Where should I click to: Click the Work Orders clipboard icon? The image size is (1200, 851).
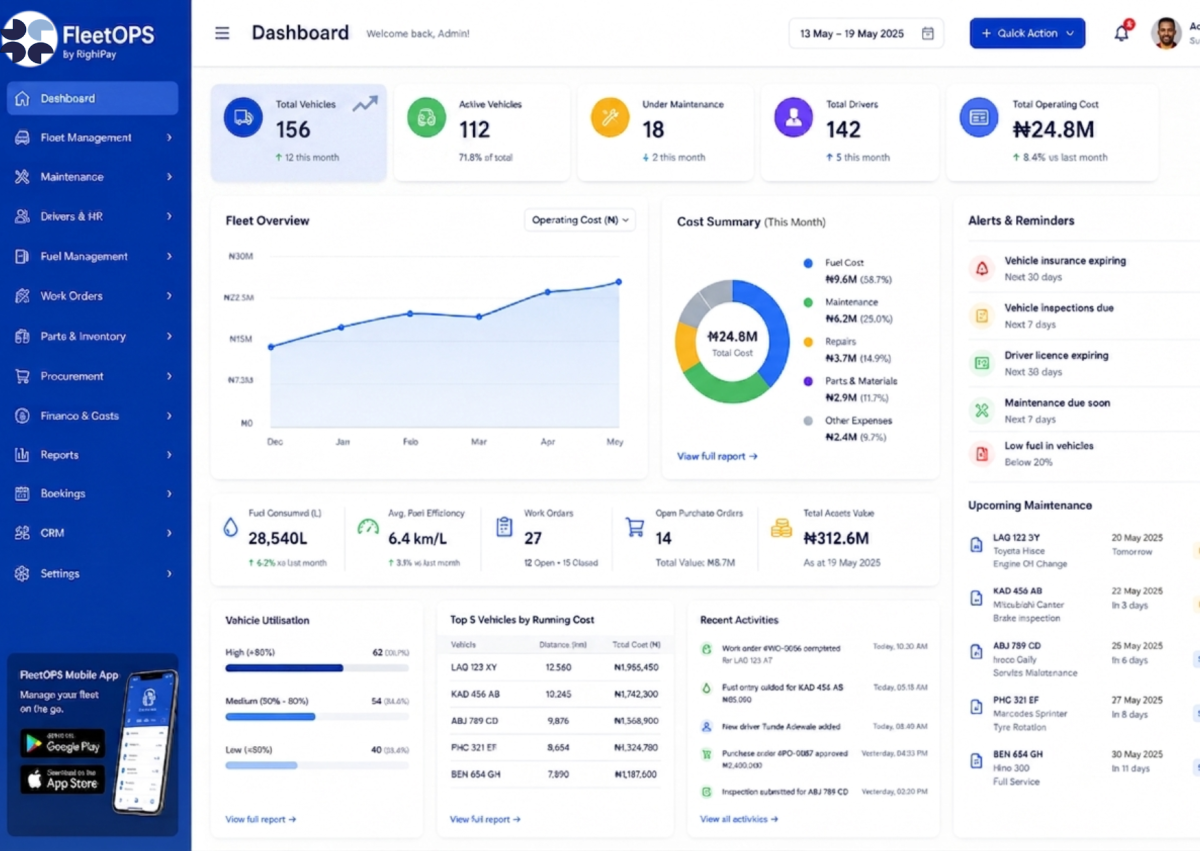(504, 526)
